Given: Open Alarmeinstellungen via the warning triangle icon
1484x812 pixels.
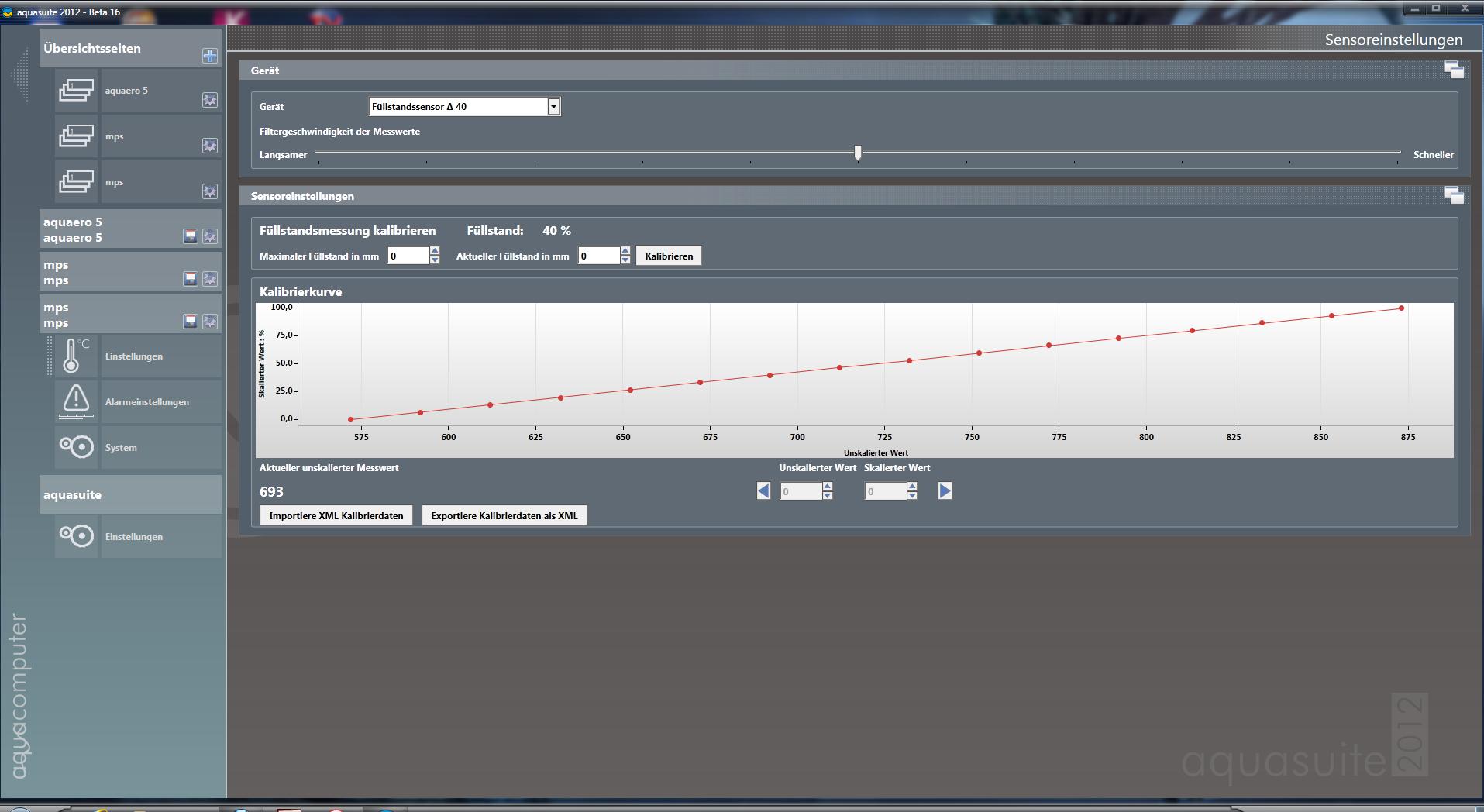Looking at the screenshot, I should 76,402.
